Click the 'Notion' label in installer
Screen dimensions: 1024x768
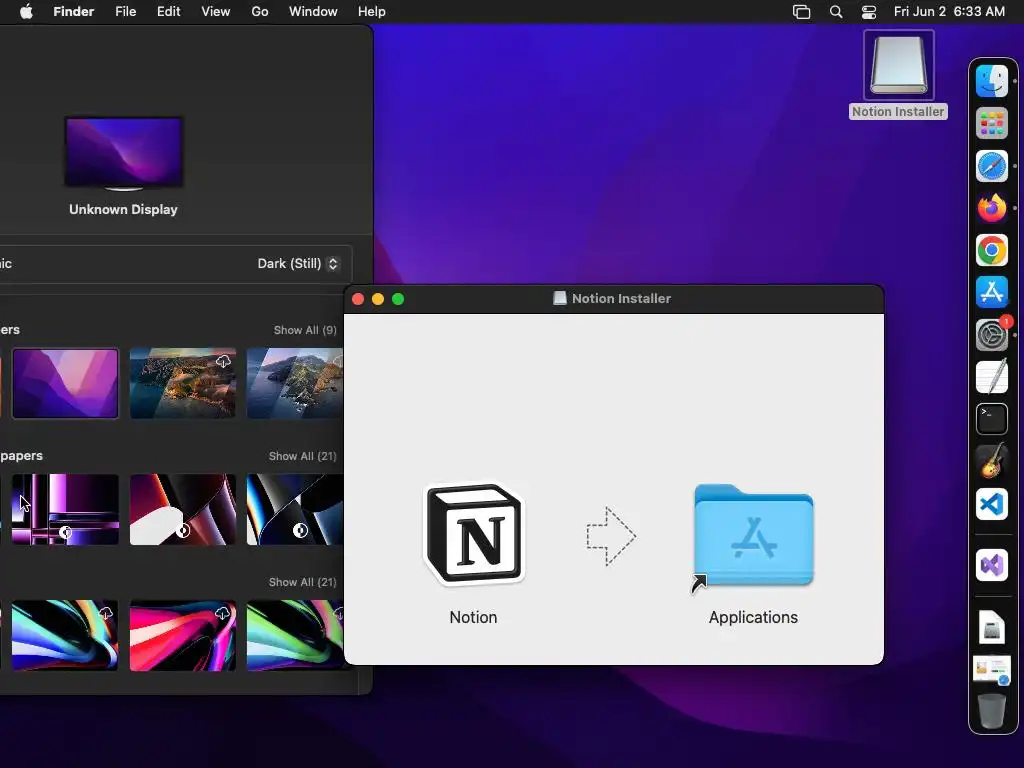coord(473,617)
